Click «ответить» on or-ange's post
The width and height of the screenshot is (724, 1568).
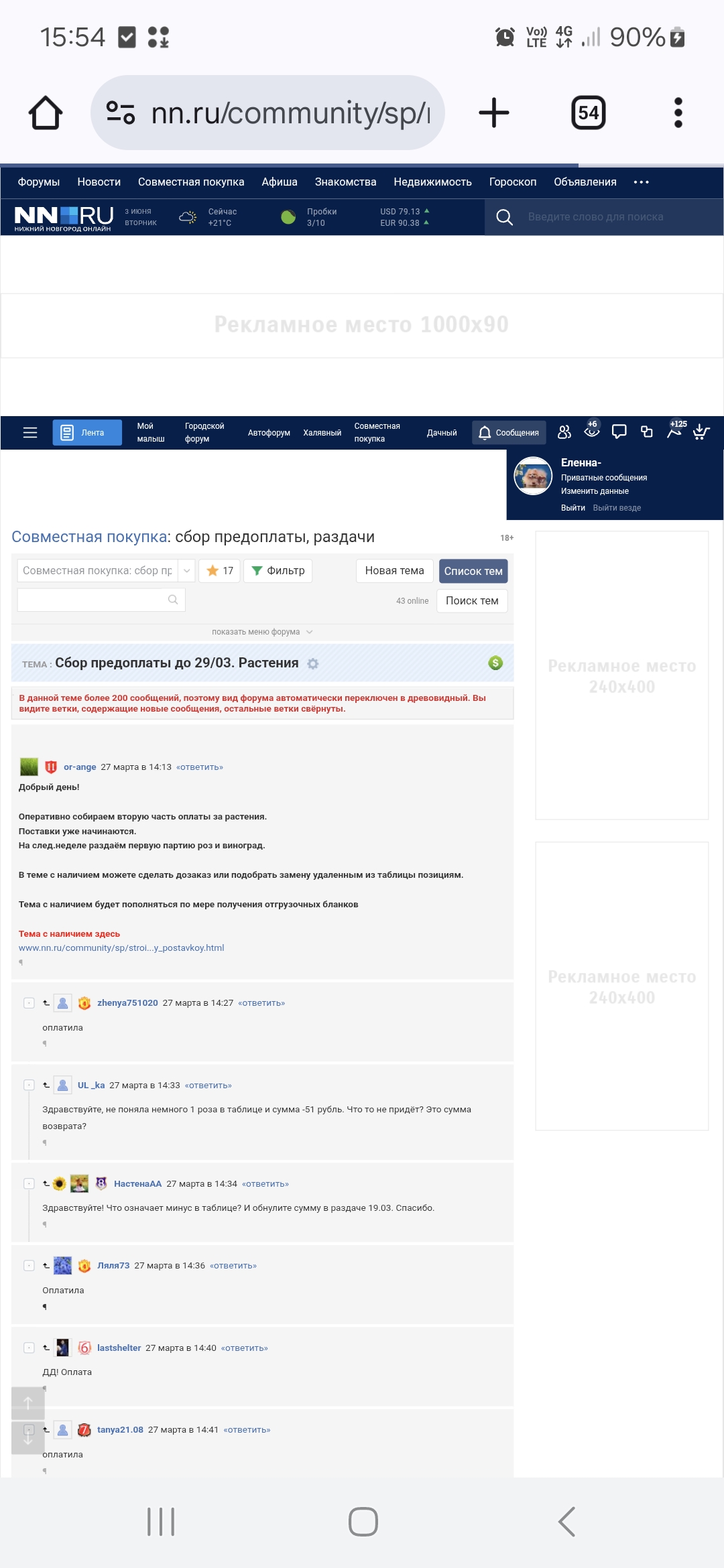pos(200,767)
